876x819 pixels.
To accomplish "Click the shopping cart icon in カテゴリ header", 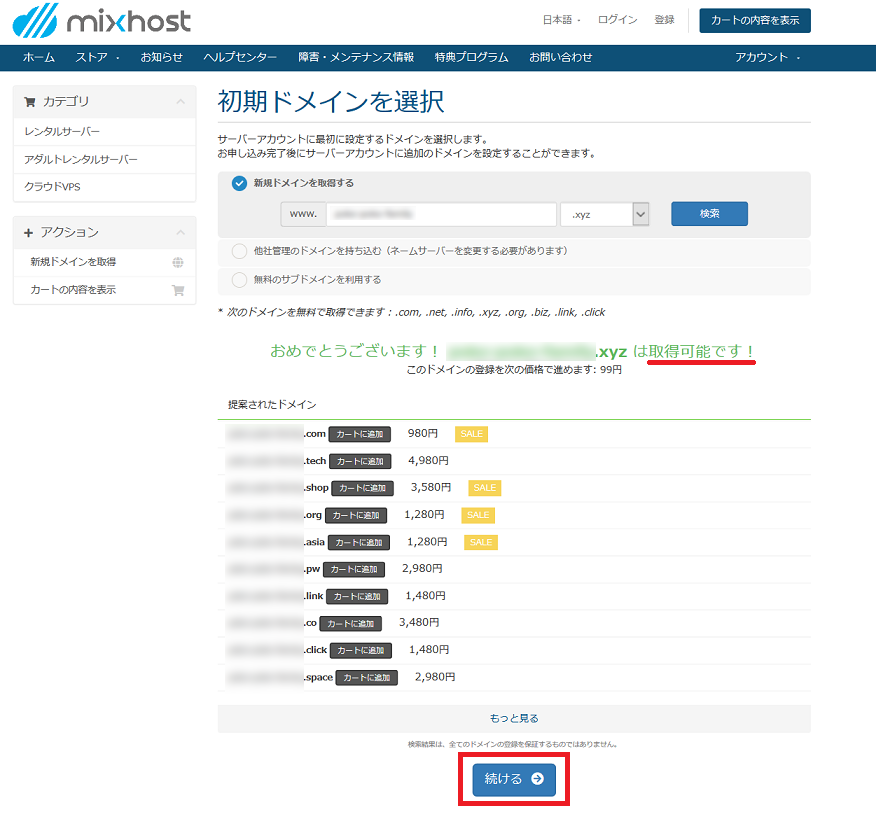I will 29,102.
